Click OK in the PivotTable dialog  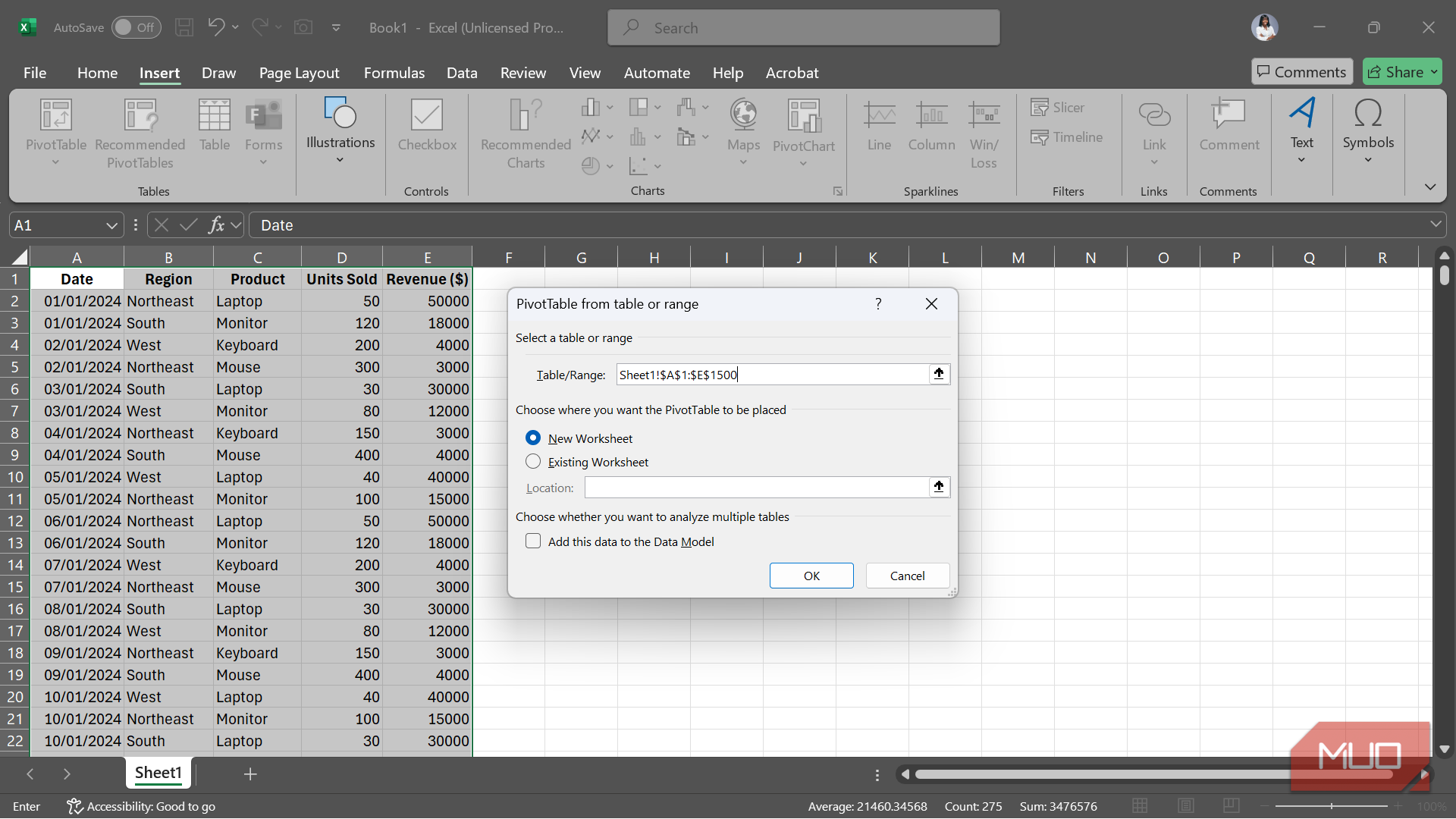coord(811,576)
